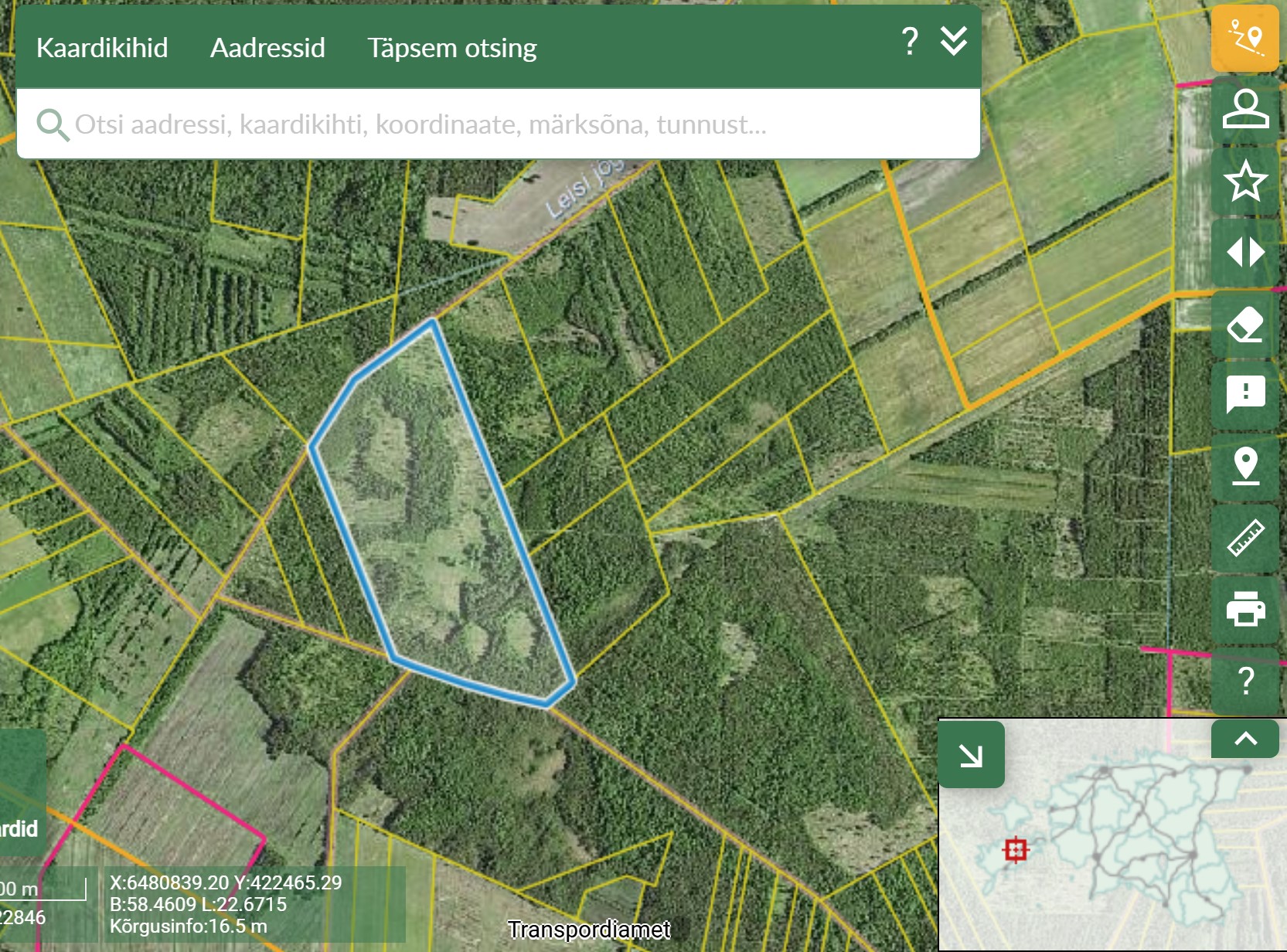Viewport: 1287px width, 952px height.
Task: Switch to the Aadressid tab
Action: click(267, 48)
